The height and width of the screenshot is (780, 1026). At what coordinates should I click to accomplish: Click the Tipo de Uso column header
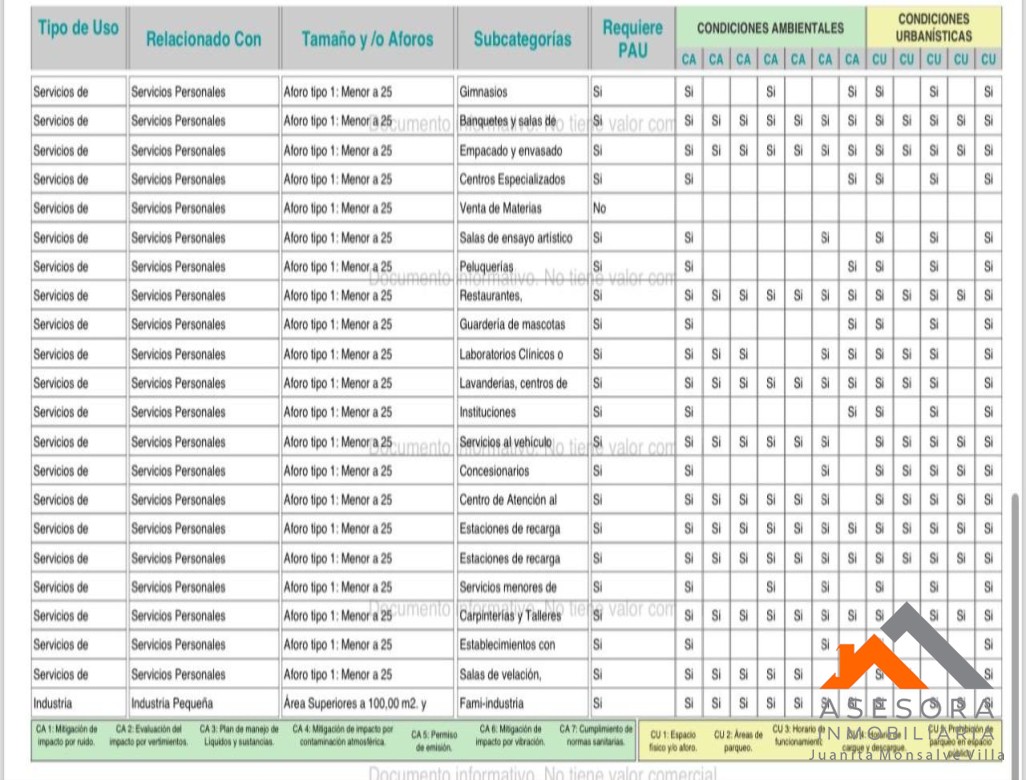78,29
